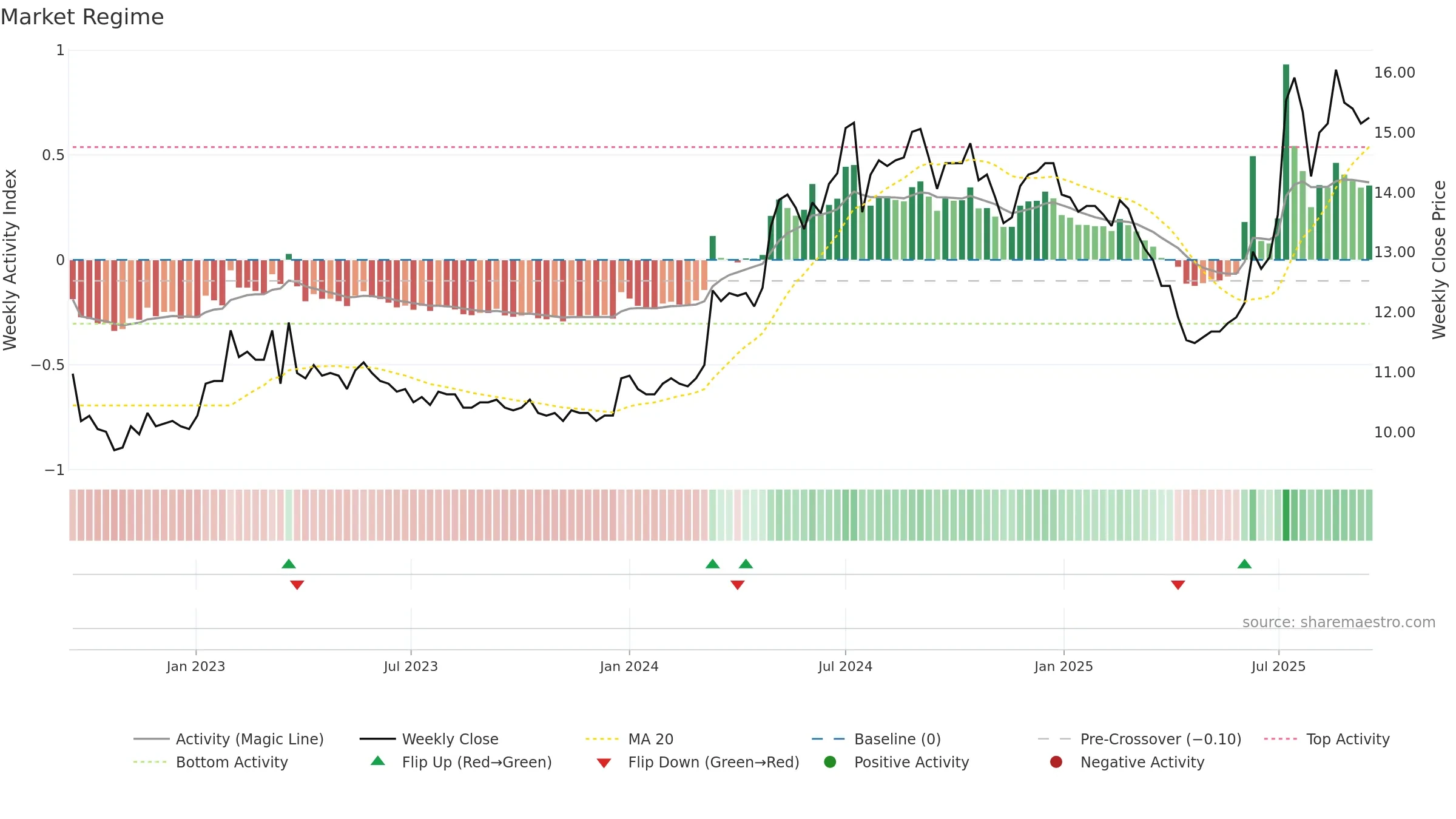Click the dark green cell in regime strip

point(1286,515)
